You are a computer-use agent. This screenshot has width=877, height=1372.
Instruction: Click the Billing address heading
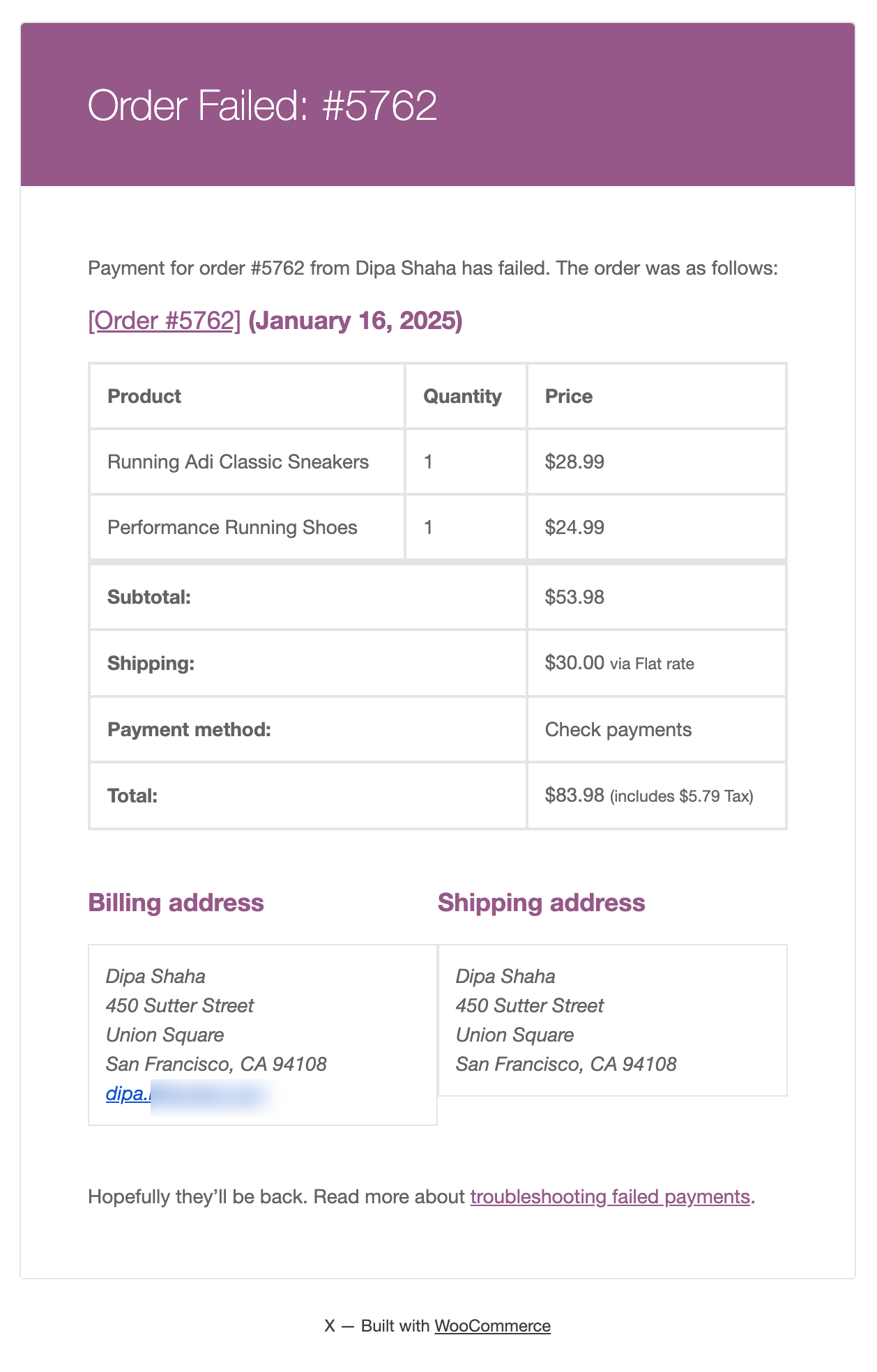pos(176,903)
